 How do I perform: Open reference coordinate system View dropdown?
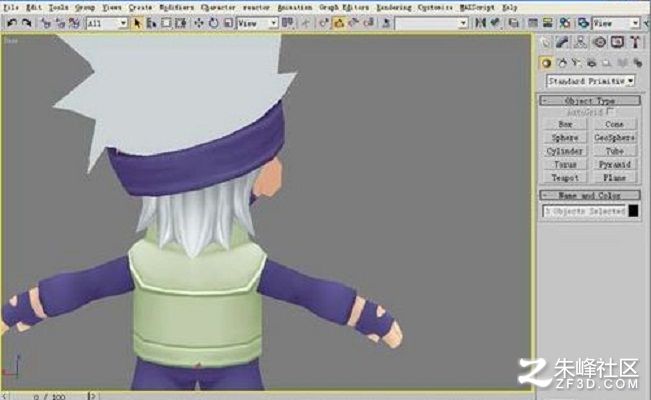[257, 23]
